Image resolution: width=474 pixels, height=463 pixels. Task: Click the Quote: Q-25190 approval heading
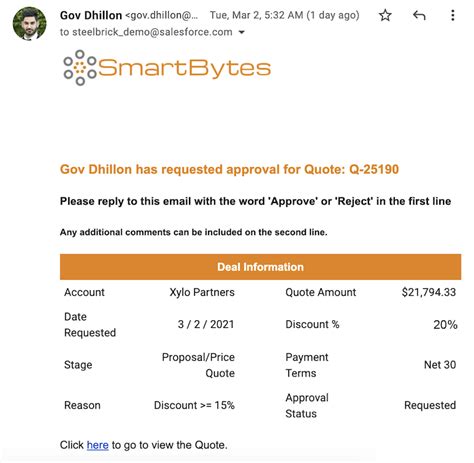[x=229, y=169]
